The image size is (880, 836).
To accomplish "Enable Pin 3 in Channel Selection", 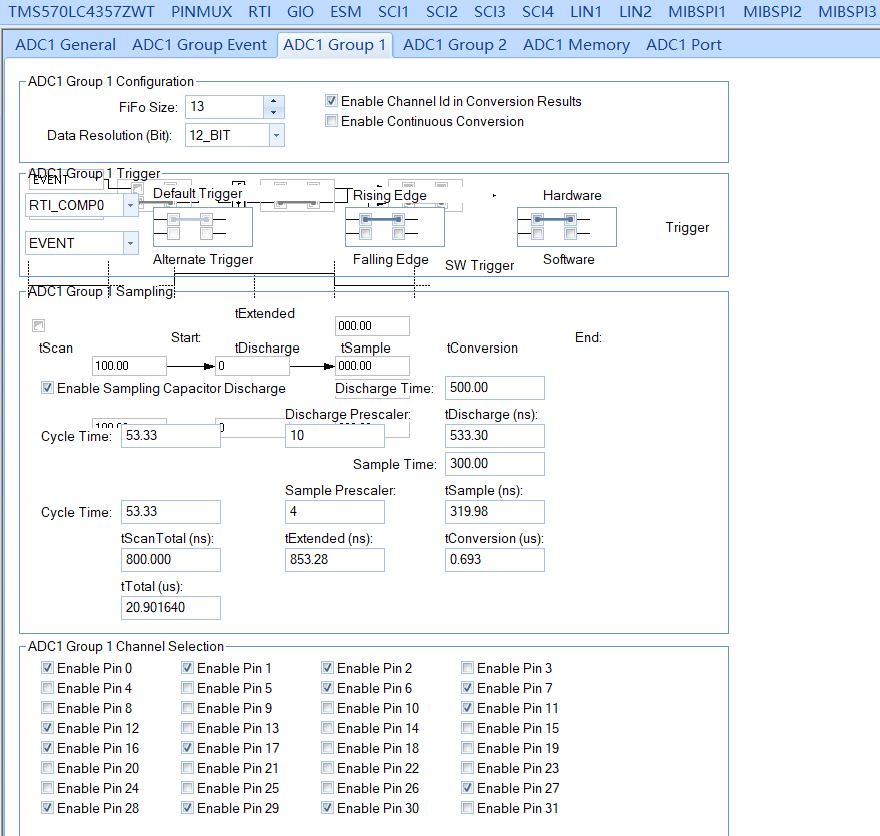I will coord(467,668).
